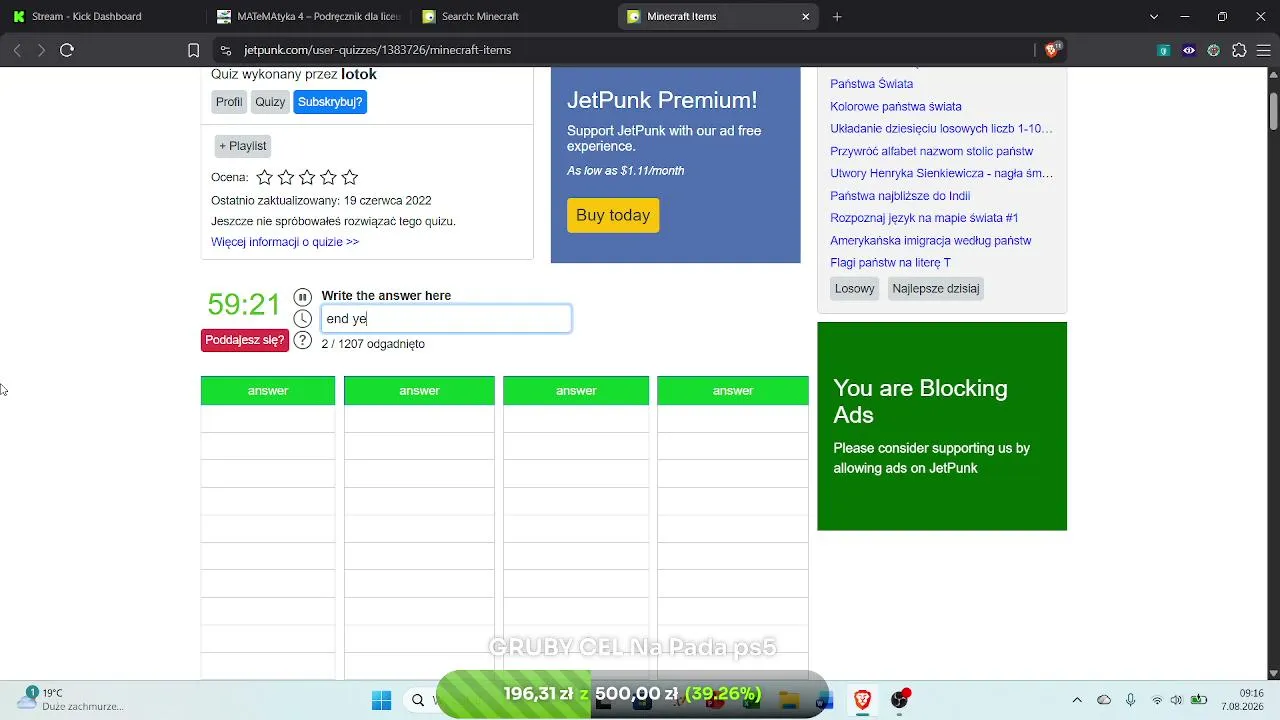1280x720 pixels.
Task: Open Państwa najbliższe do Indii link
Action: point(900,196)
